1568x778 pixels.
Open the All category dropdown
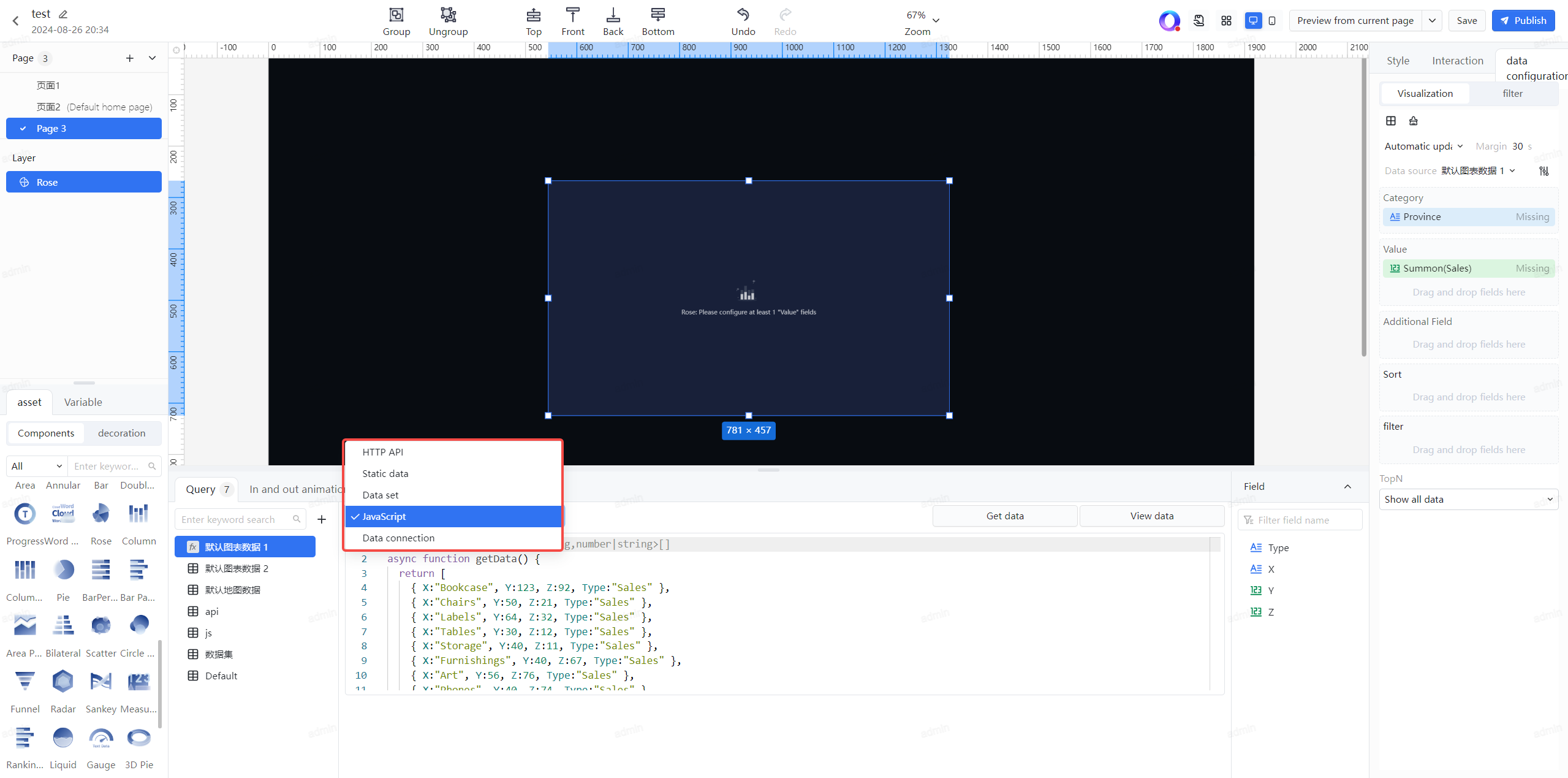(37, 466)
